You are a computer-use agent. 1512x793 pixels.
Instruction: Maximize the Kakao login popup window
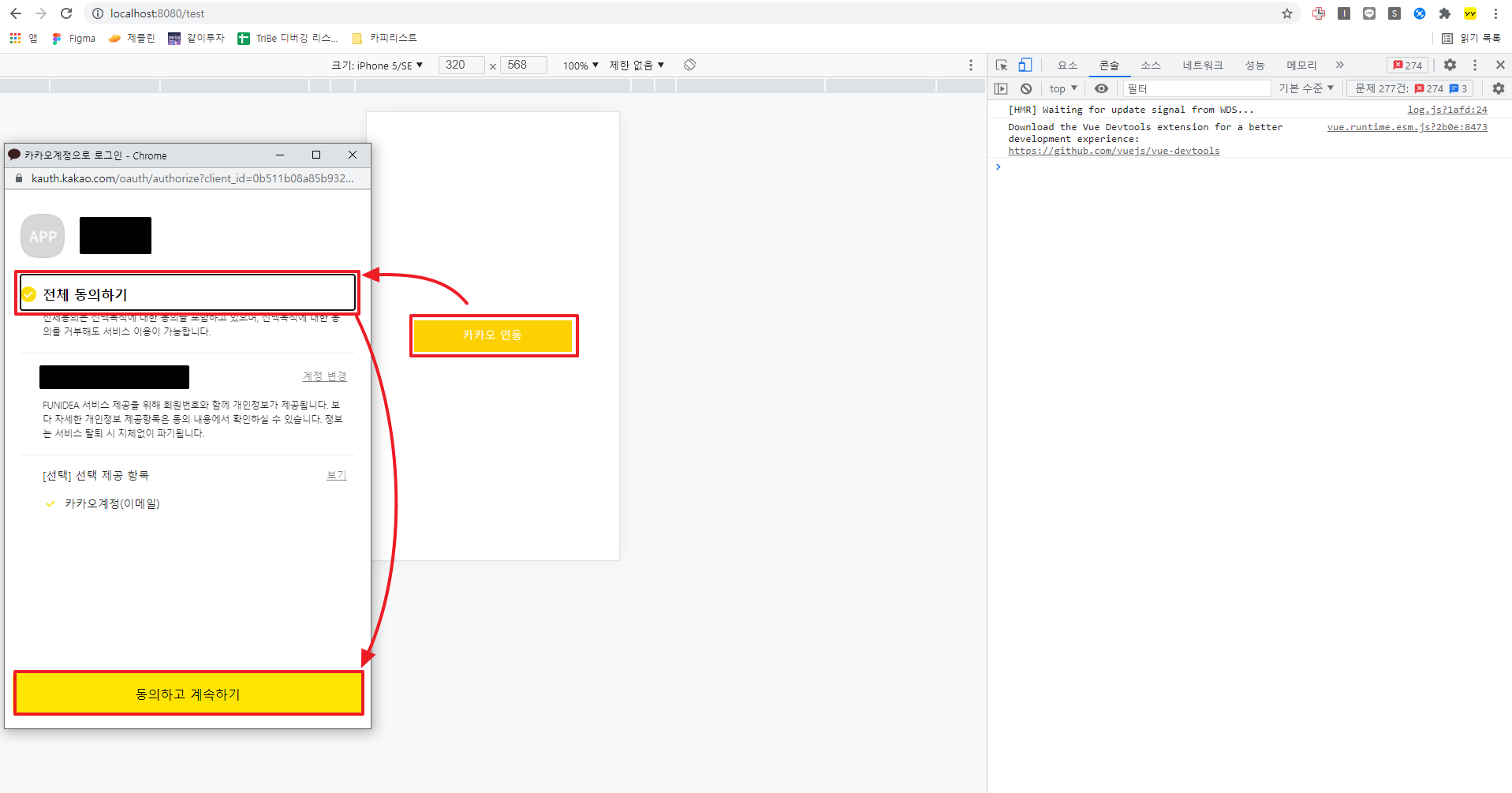tap(316, 155)
